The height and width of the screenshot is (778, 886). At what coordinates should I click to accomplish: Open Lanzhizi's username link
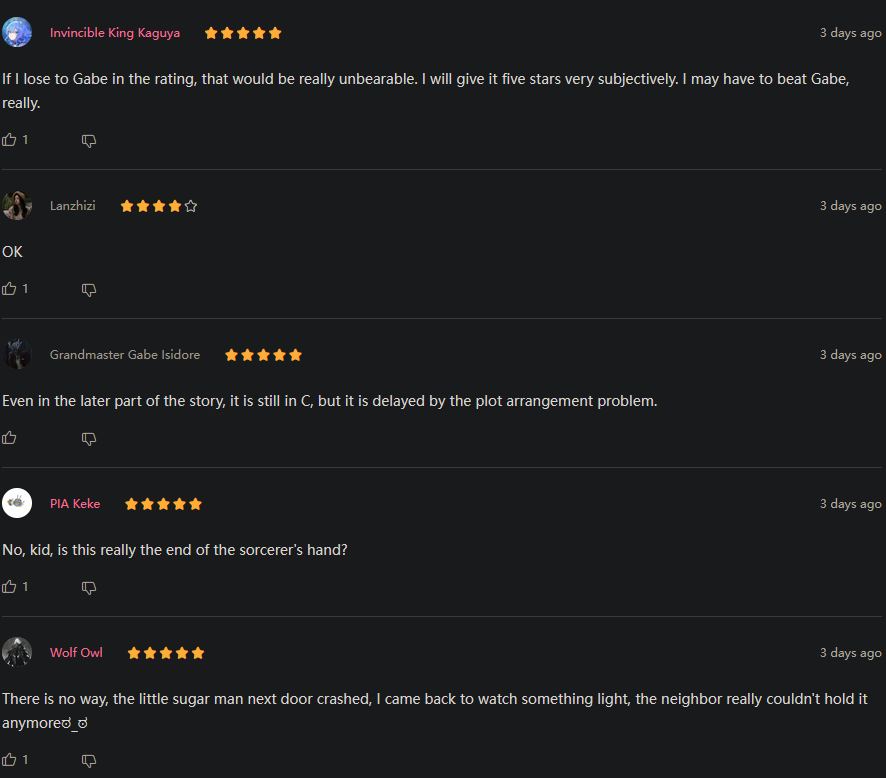point(72,206)
